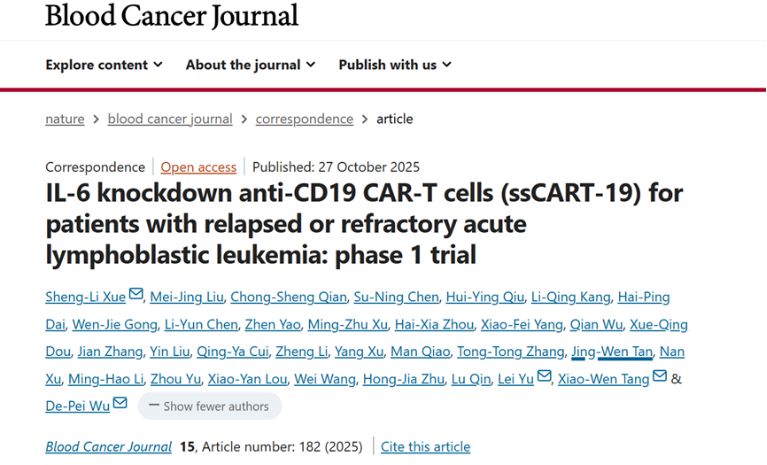Viewport: 767px width, 465px height.
Task: Click the italic Blood Cancer Journal citation link
Action: click(109, 447)
